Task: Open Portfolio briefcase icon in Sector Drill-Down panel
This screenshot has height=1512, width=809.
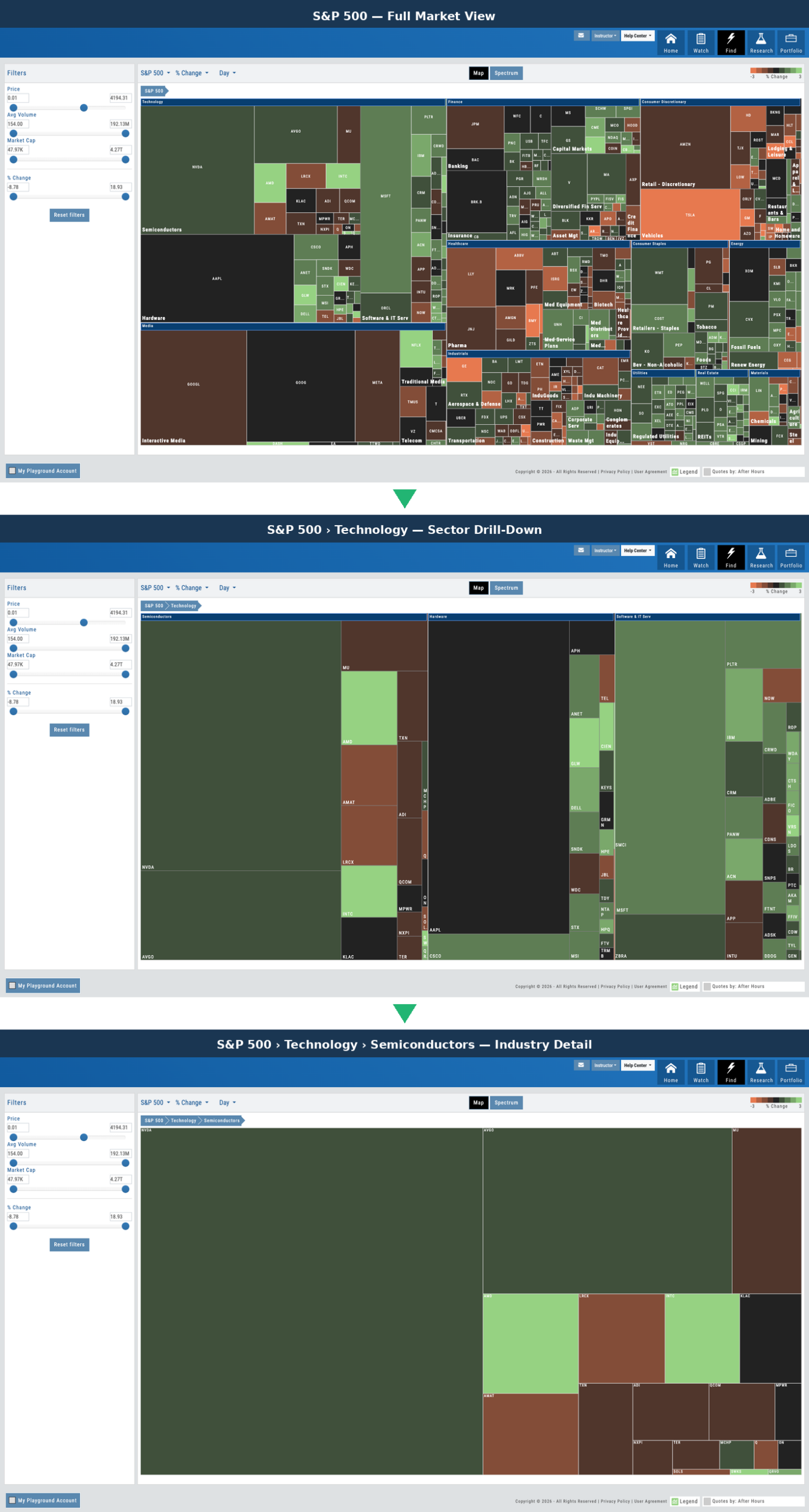Action: [791, 557]
